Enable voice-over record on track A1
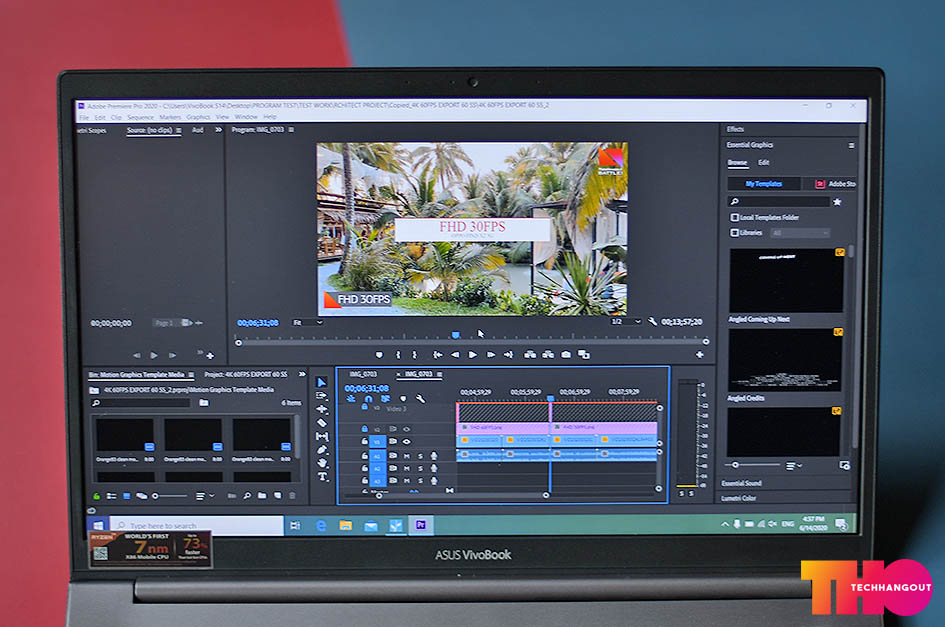945x627 pixels. click(x=434, y=456)
